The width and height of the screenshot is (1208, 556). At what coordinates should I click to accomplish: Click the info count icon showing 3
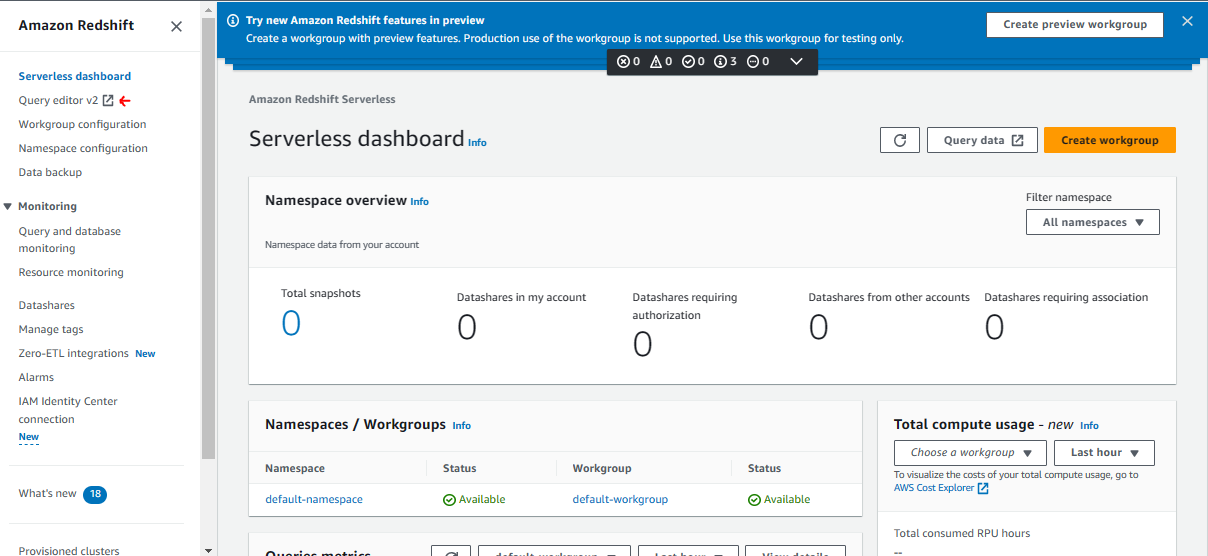tap(720, 62)
